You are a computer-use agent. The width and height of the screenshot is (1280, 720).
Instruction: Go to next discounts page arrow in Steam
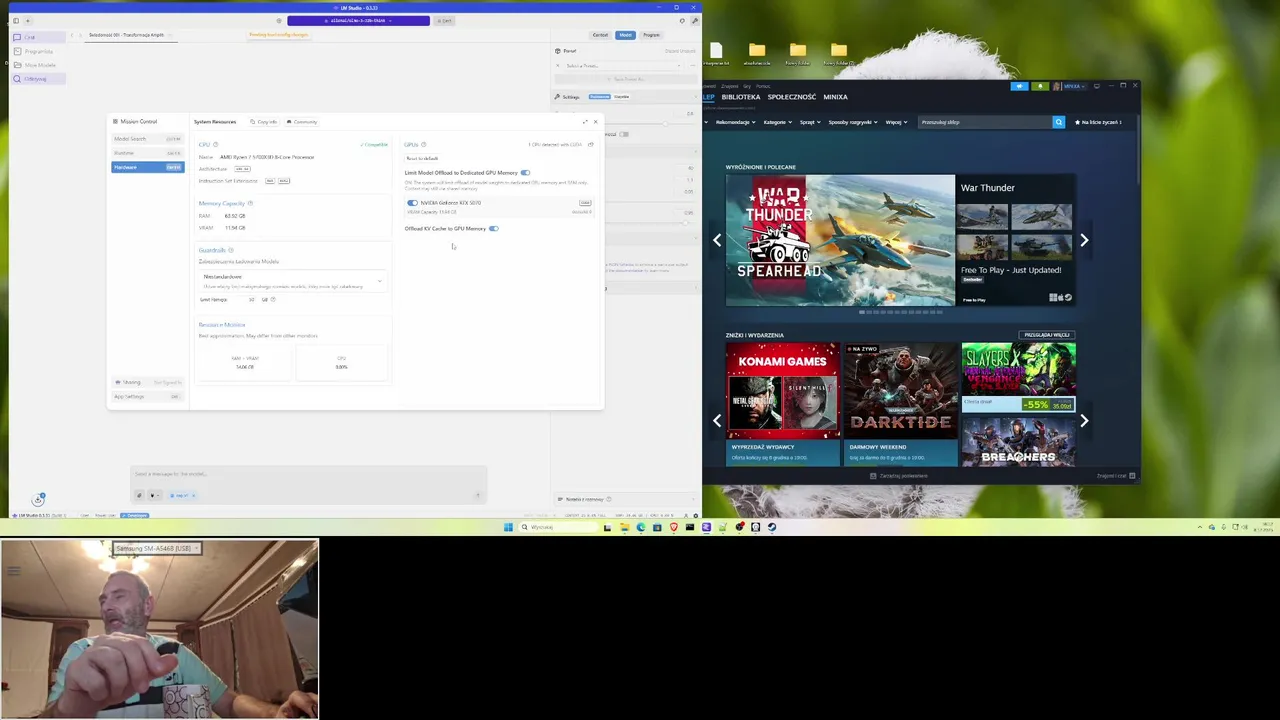[x=1084, y=421]
